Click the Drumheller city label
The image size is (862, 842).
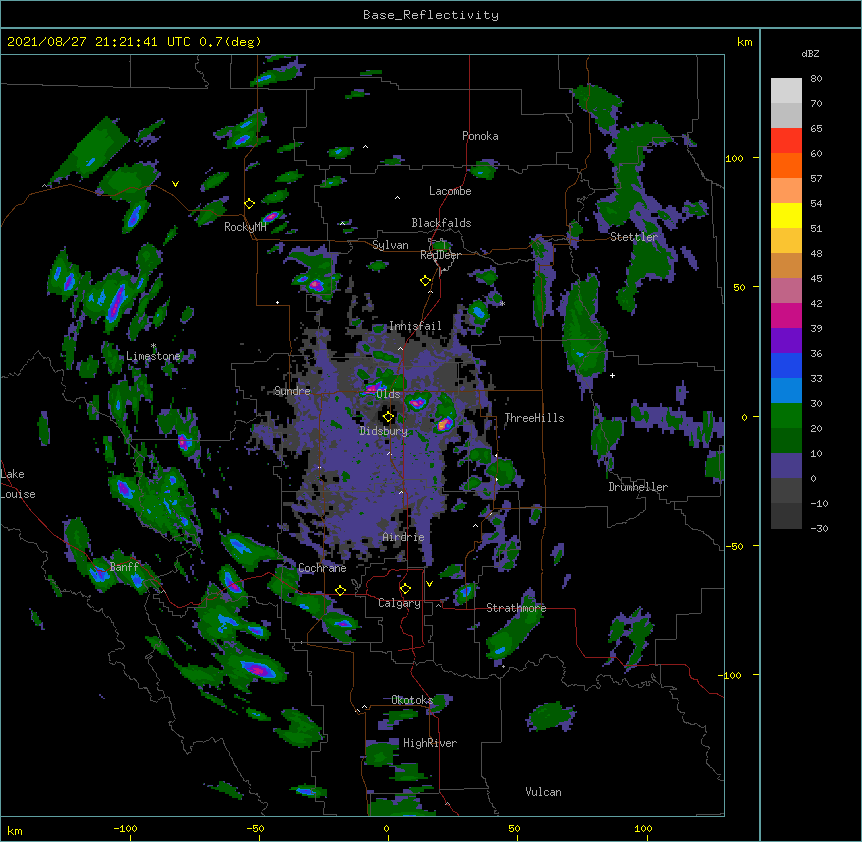click(x=638, y=487)
